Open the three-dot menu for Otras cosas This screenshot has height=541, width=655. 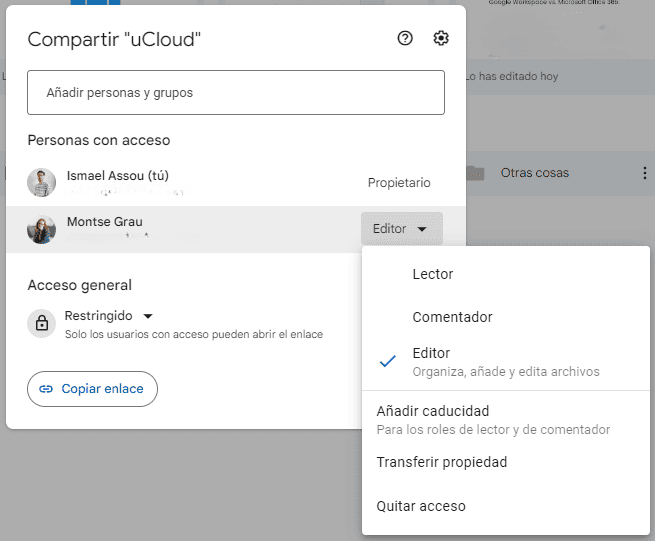point(645,173)
